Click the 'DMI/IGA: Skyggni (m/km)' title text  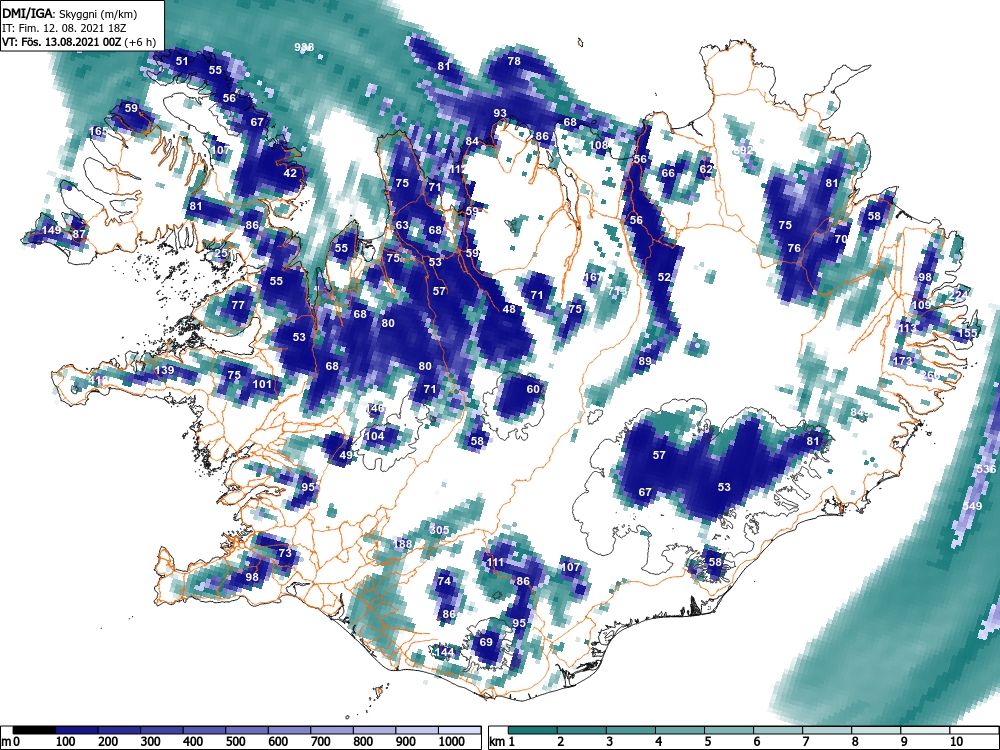(x=70, y=14)
